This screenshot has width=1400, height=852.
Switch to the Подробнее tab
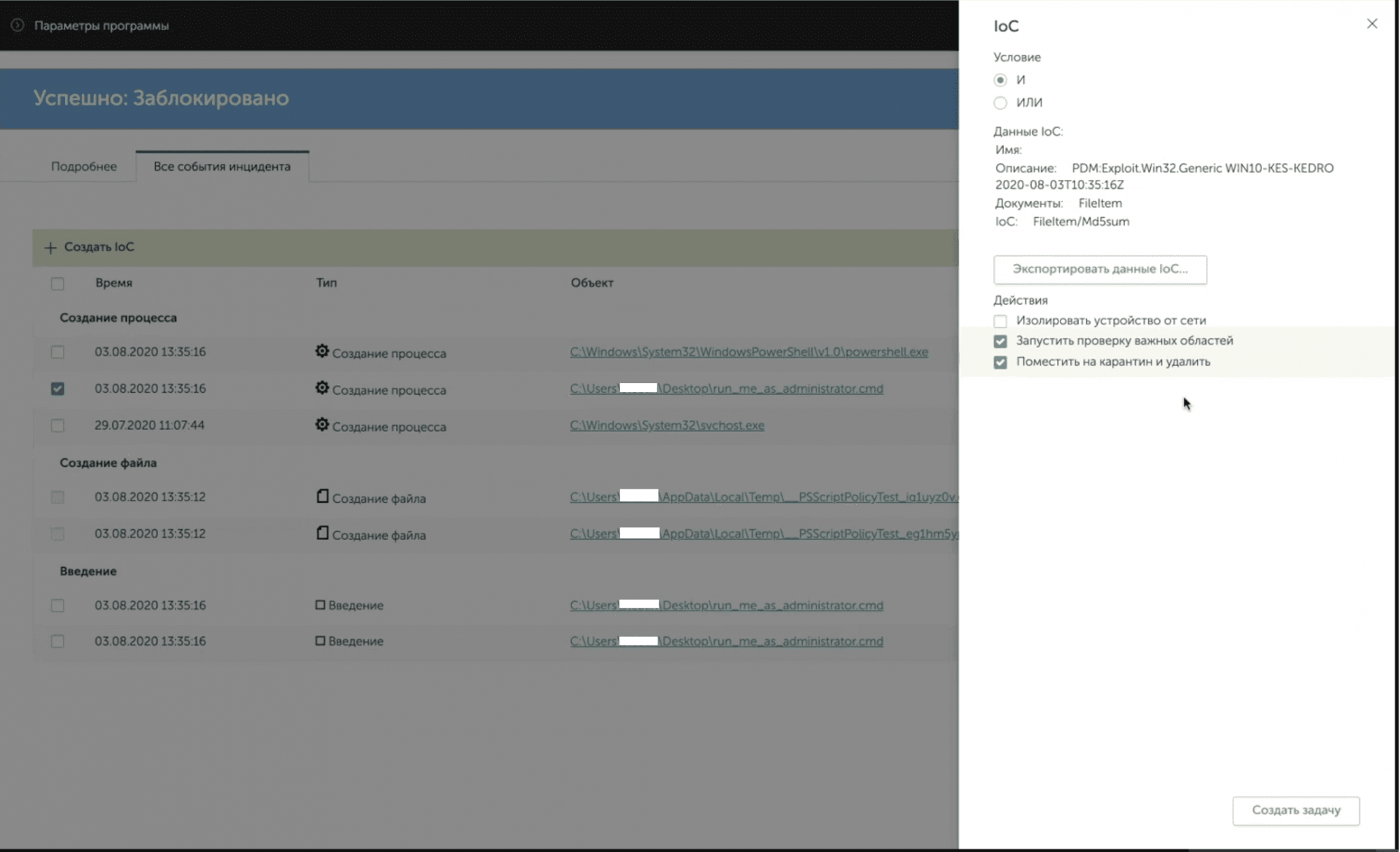pyautogui.click(x=84, y=167)
